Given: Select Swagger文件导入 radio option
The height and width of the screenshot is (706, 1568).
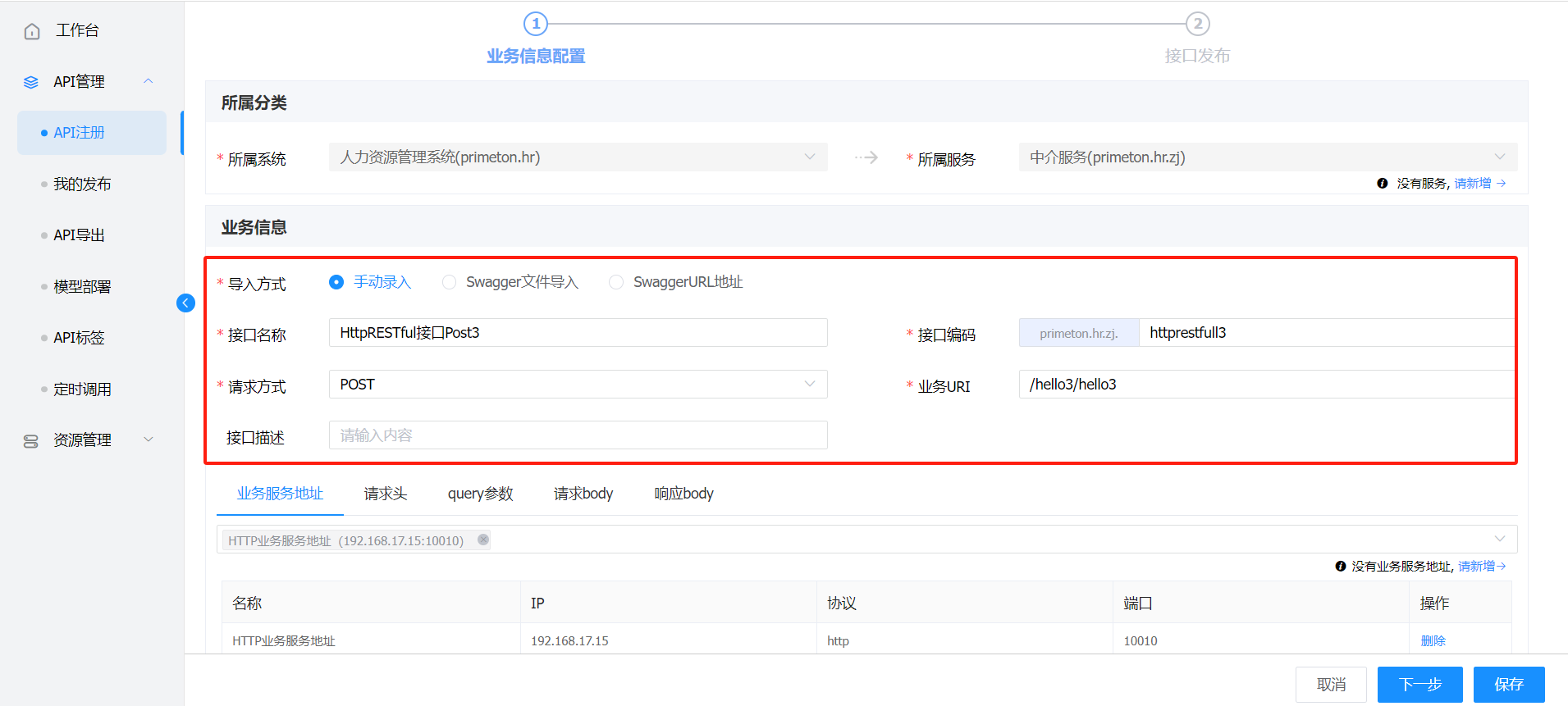Looking at the screenshot, I should click(x=449, y=282).
